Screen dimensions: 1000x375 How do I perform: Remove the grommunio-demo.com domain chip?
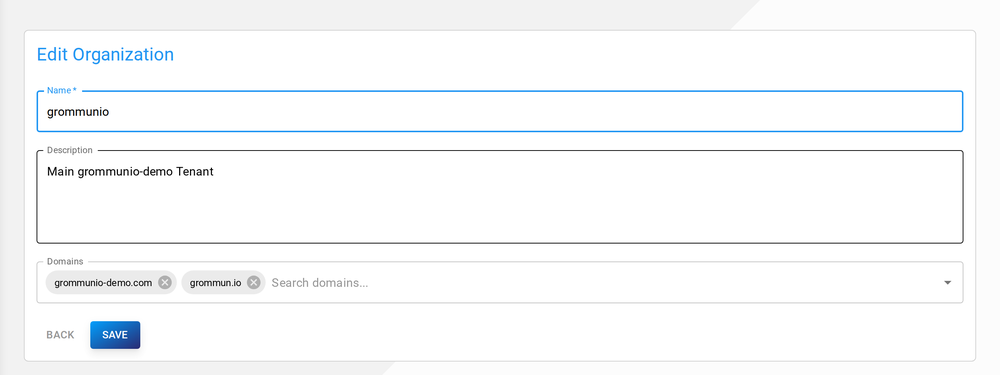tap(165, 283)
